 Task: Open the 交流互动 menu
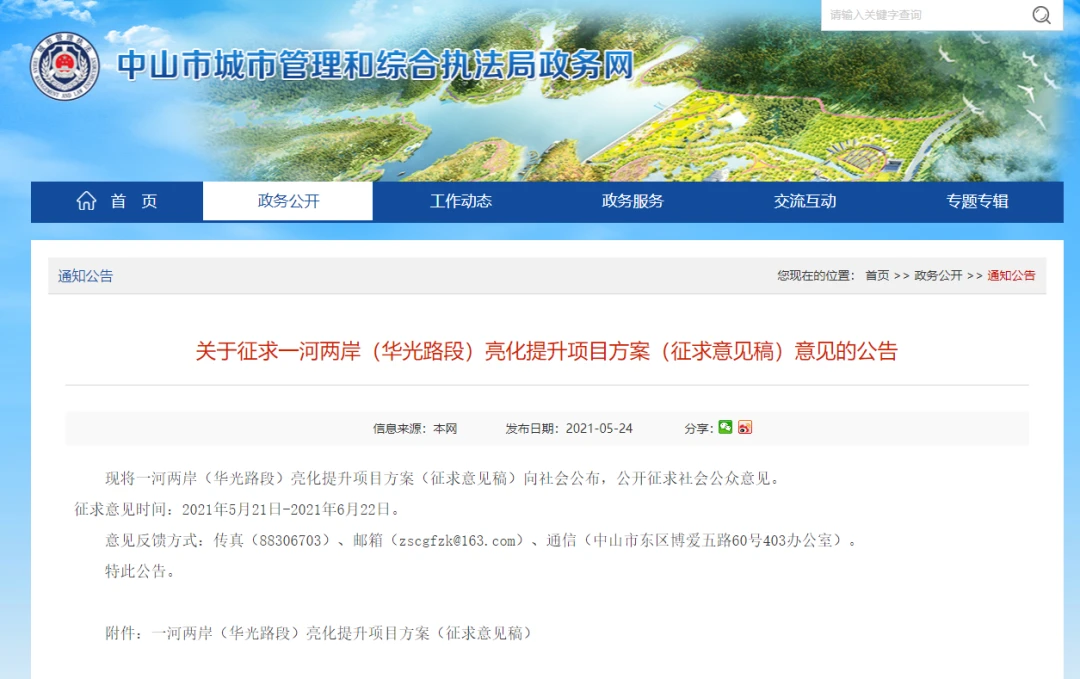tap(803, 201)
